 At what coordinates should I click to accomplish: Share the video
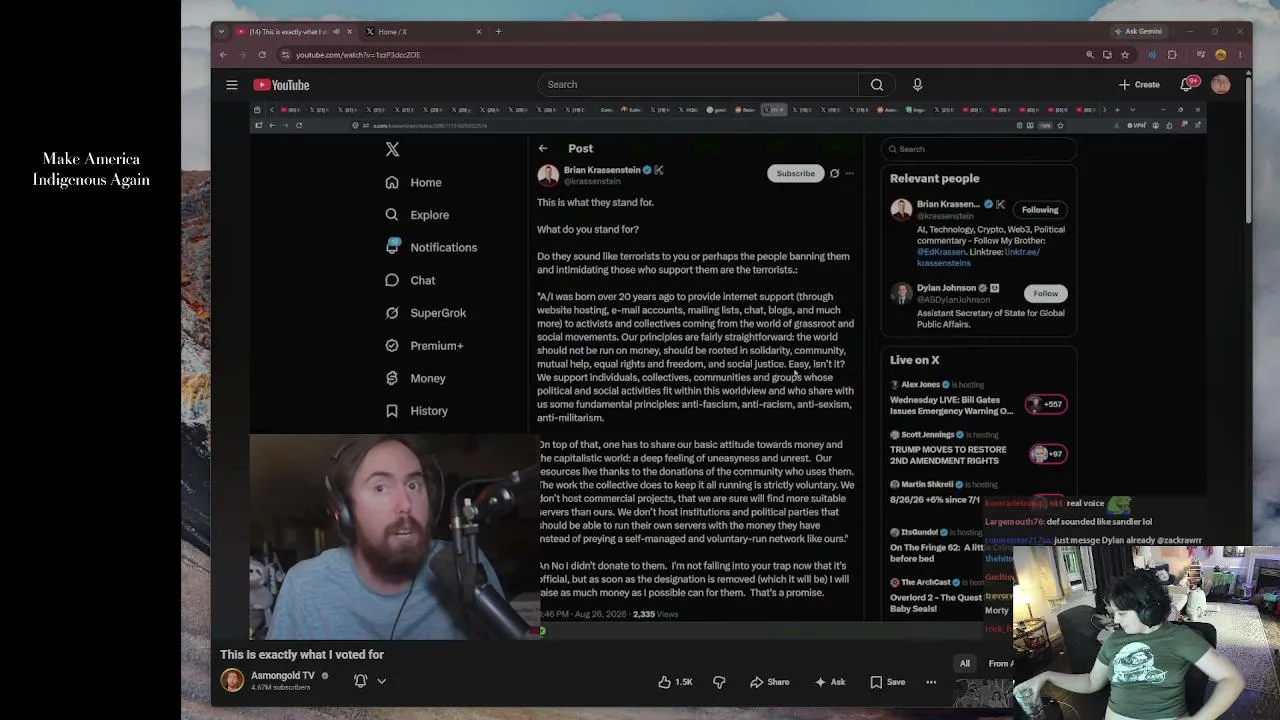tap(770, 682)
